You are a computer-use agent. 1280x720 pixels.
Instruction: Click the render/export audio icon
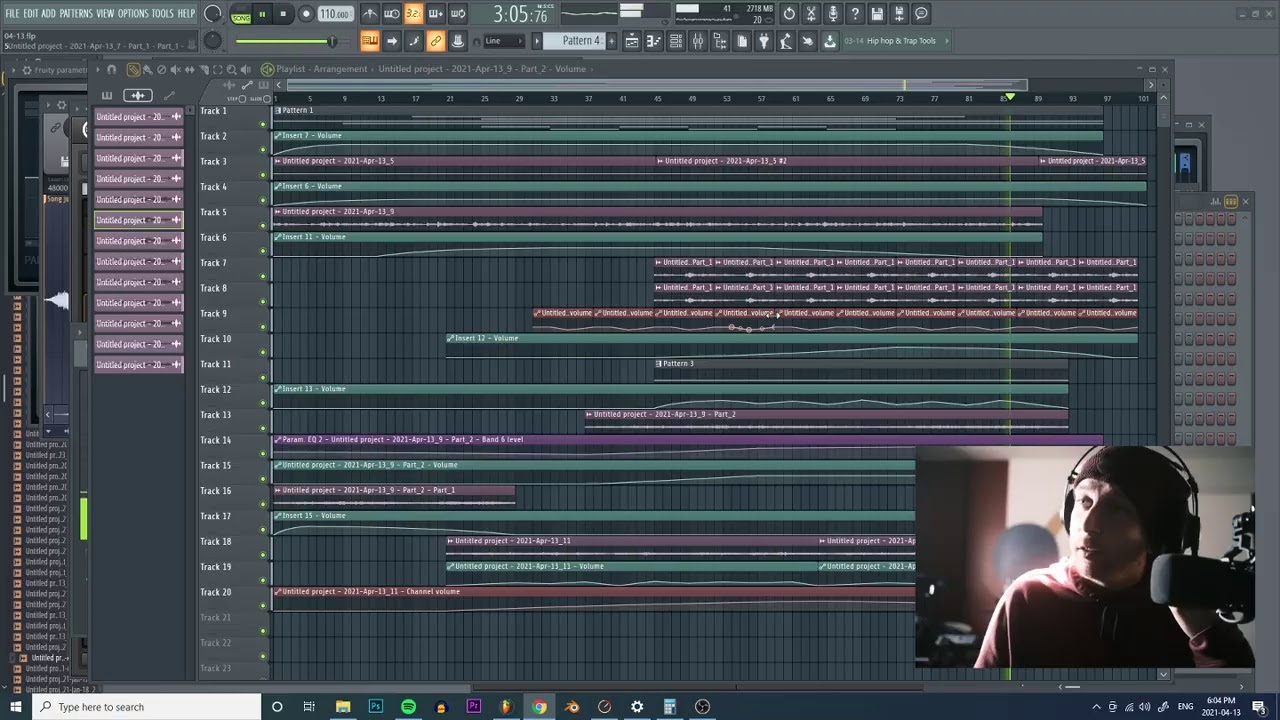(899, 14)
